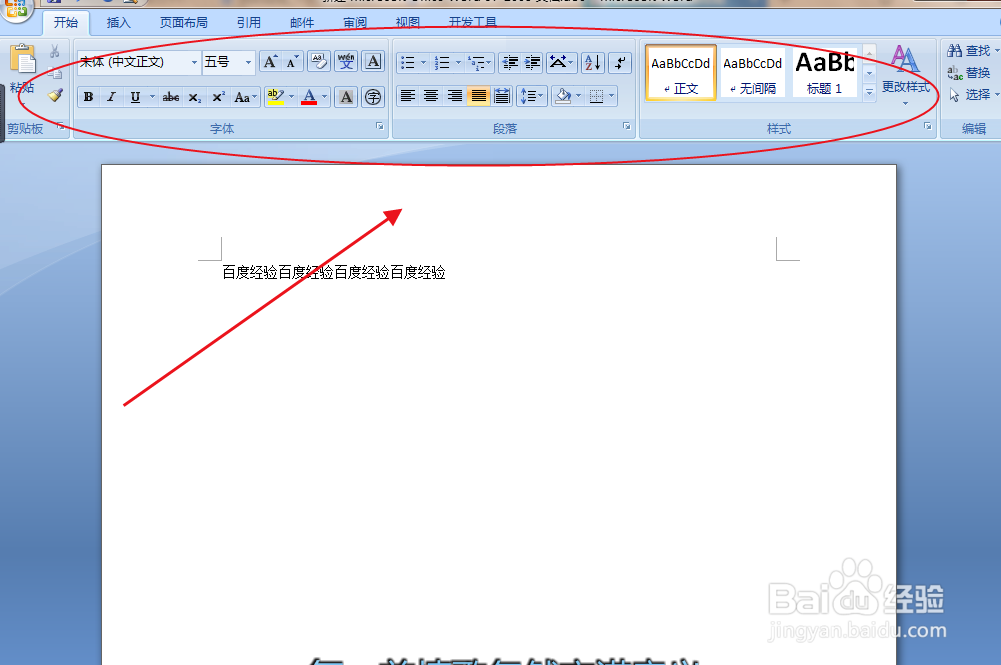Toggle Underline formatting
The image size is (1001, 665).
(x=135, y=97)
